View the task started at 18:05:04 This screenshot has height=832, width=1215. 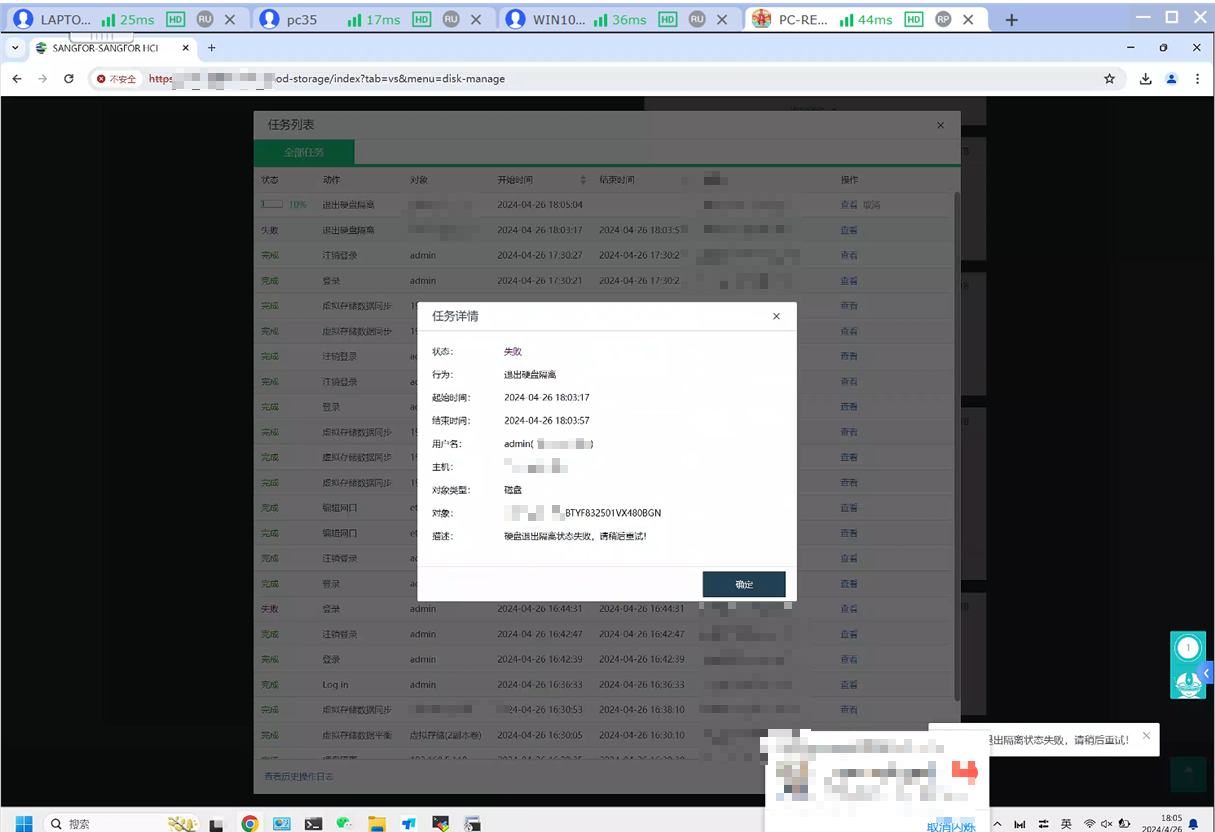[x=849, y=205]
